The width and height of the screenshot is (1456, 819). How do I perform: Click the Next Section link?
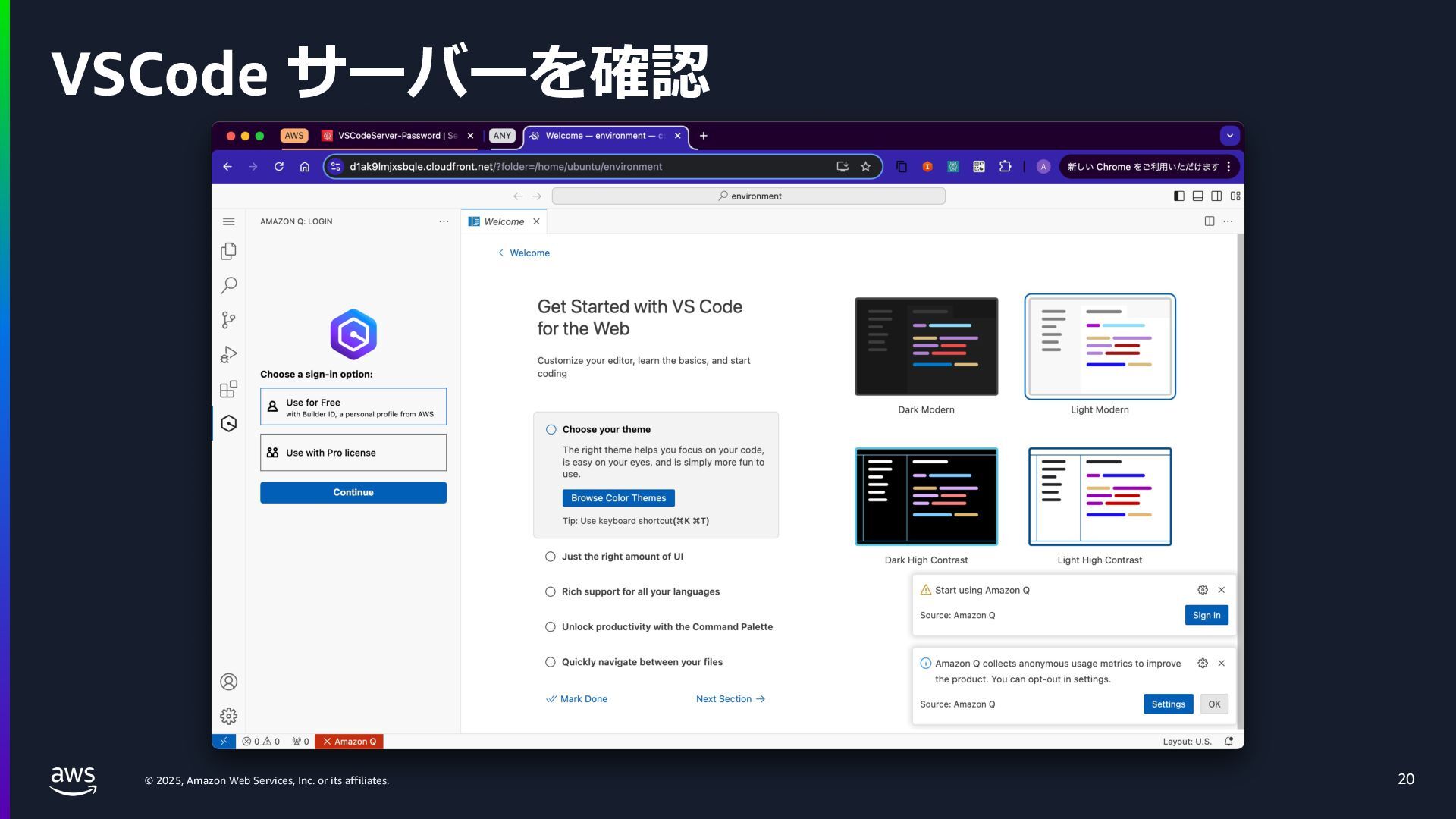coord(730,699)
